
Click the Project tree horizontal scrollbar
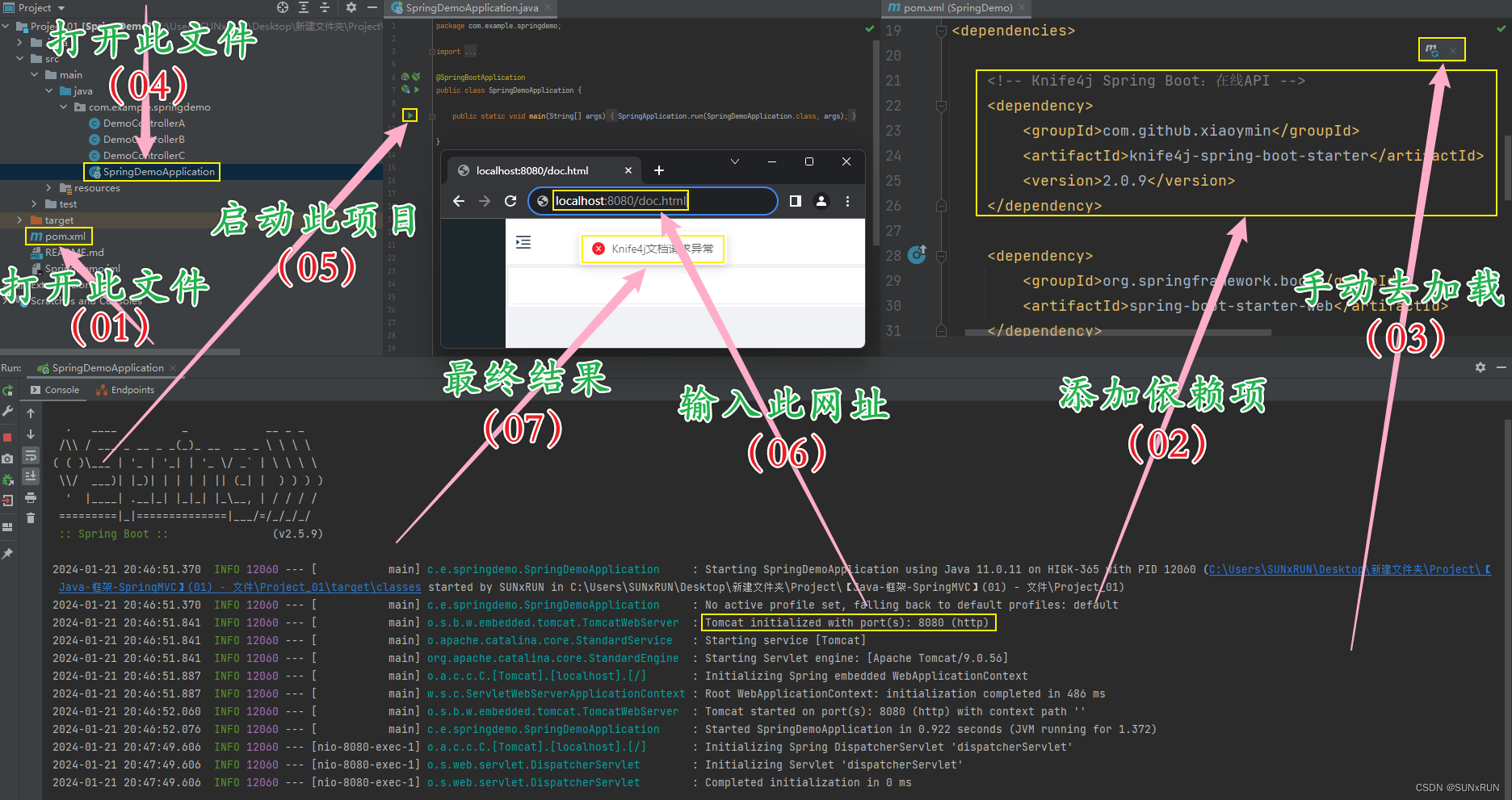pyautogui.click(x=120, y=352)
